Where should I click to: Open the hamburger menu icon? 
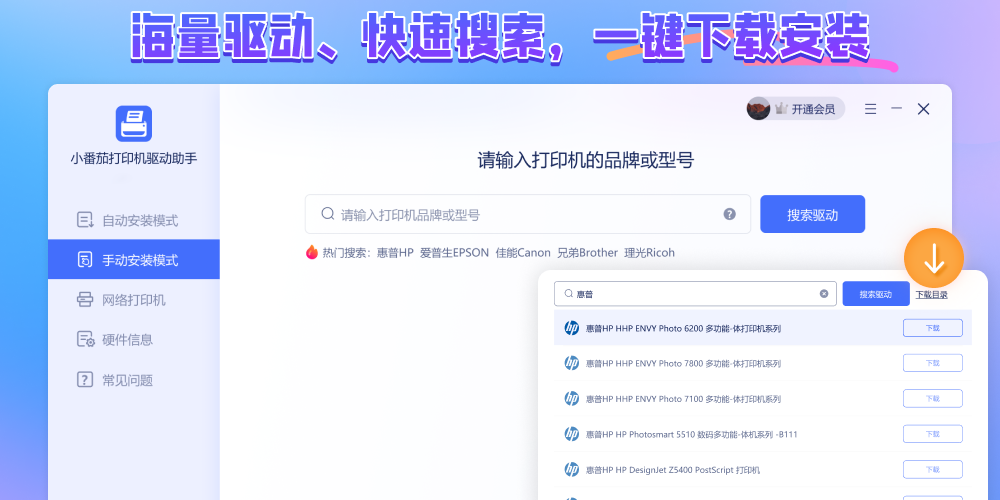click(x=871, y=109)
